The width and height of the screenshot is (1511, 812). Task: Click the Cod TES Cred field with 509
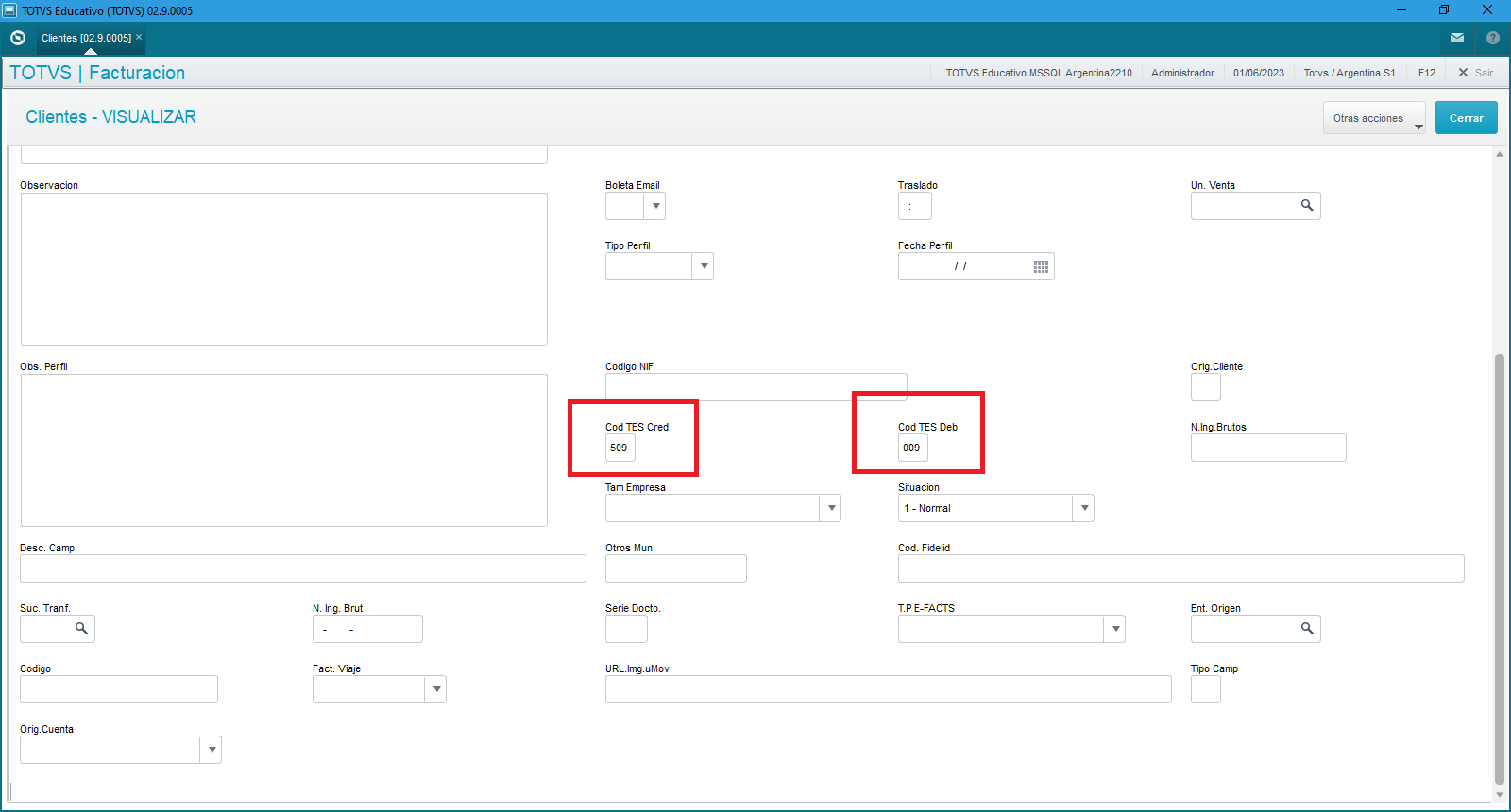[x=620, y=448]
